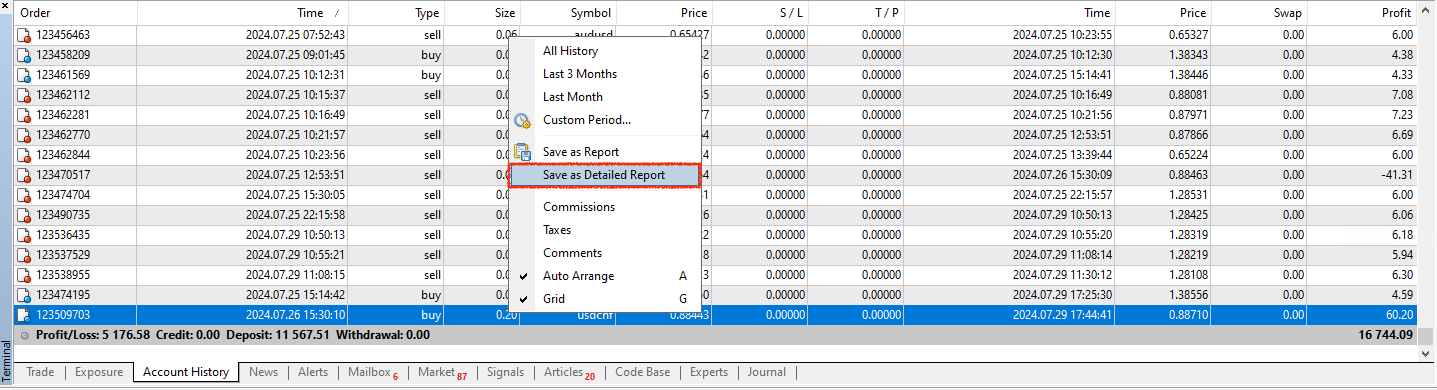This screenshot has height=390, width=1437.
Task: Open the Experts tab
Action: pos(709,372)
